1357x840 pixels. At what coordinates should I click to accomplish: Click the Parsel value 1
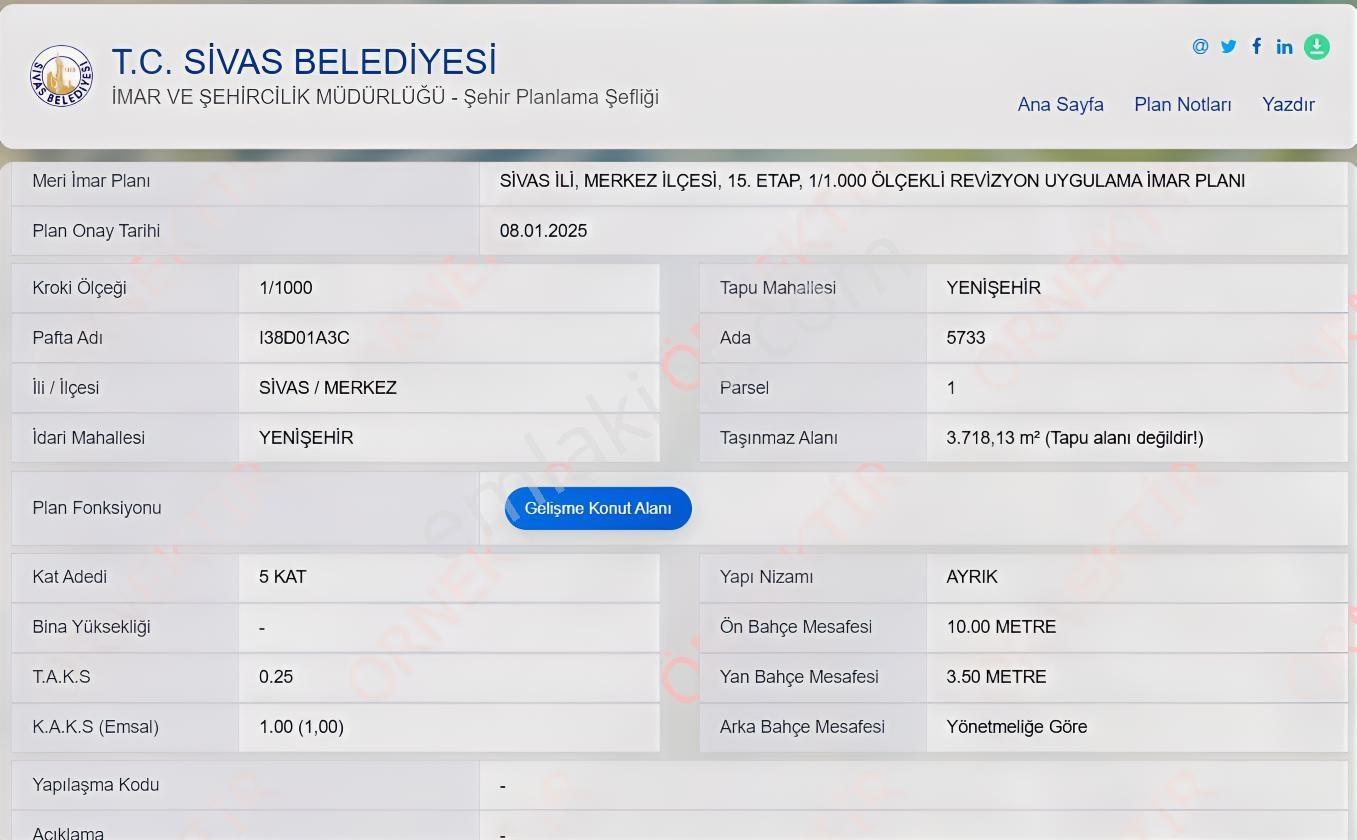tap(951, 388)
